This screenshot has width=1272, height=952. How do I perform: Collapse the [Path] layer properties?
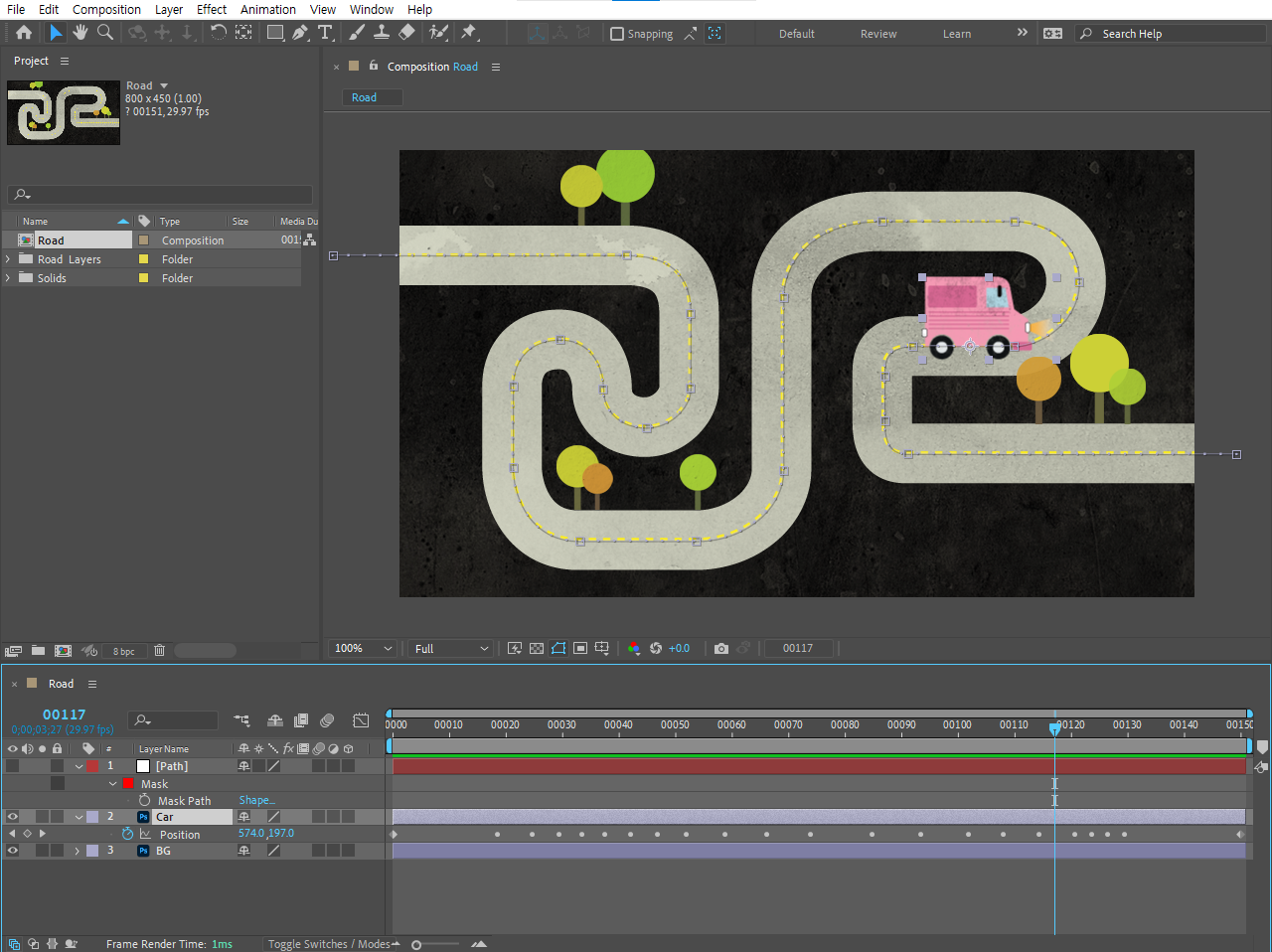coord(79,766)
